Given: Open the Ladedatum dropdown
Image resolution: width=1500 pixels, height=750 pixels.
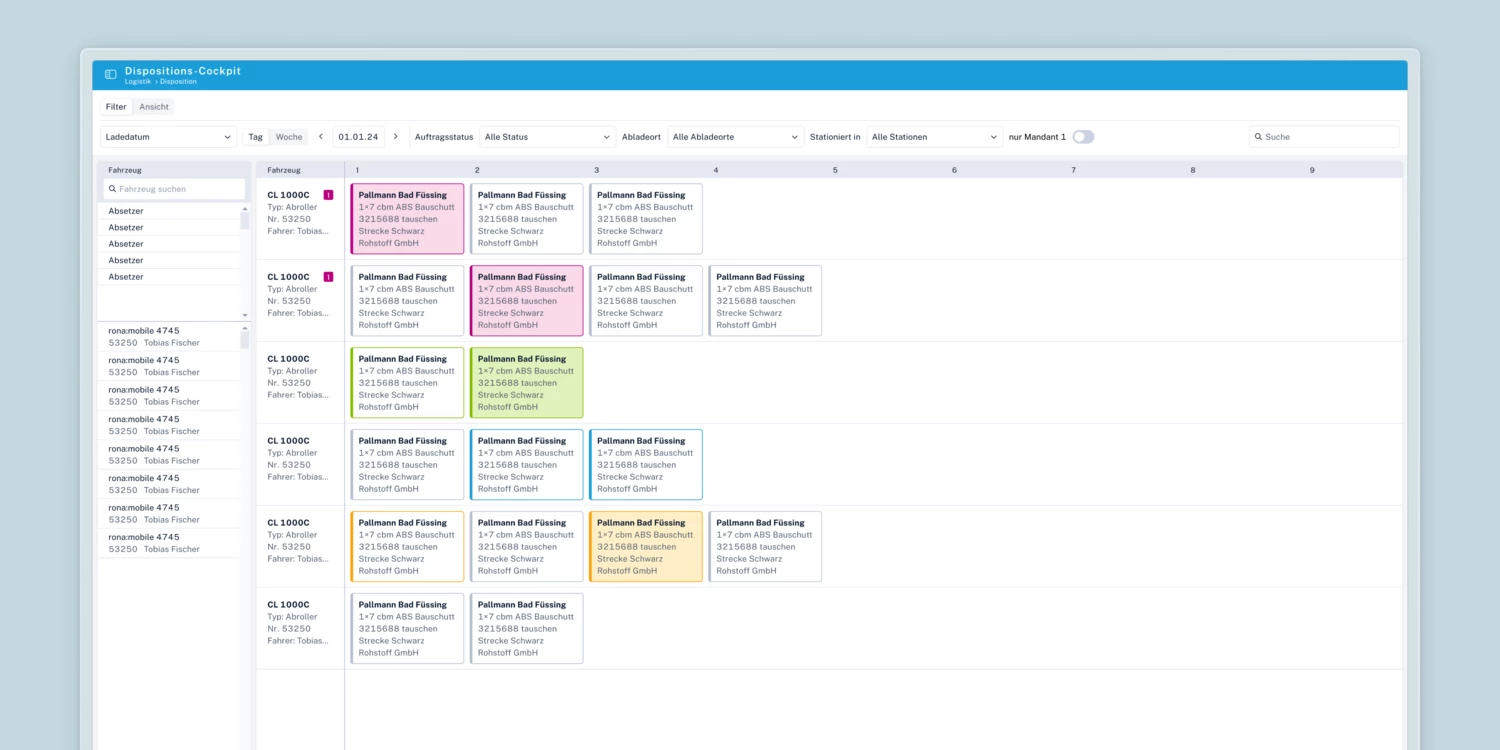Looking at the screenshot, I should pyautogui.click(x=168, y=137).
